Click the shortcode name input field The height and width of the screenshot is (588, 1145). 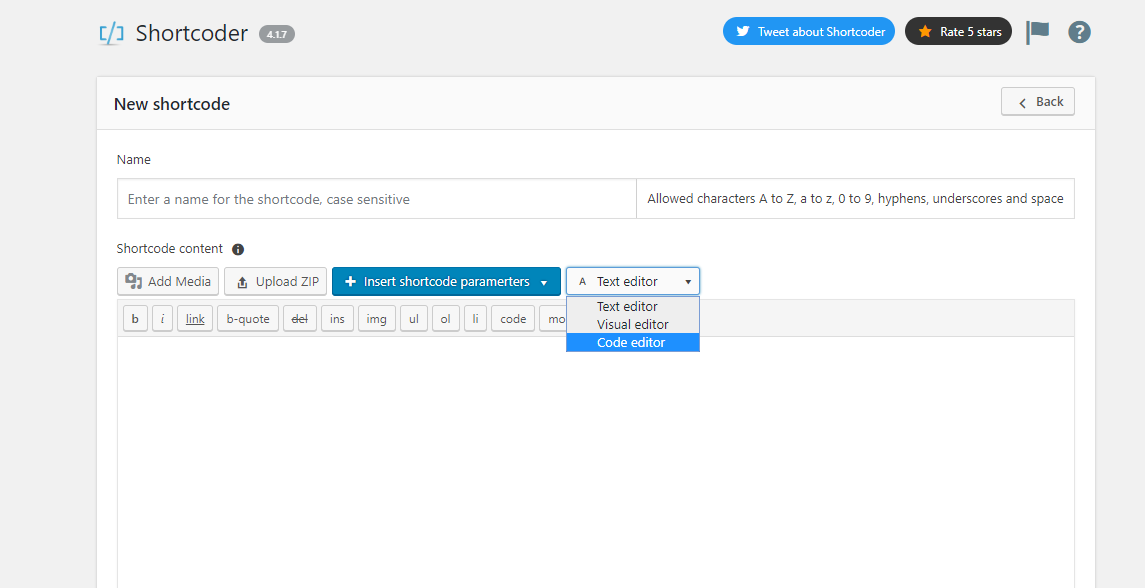(376, 199)
